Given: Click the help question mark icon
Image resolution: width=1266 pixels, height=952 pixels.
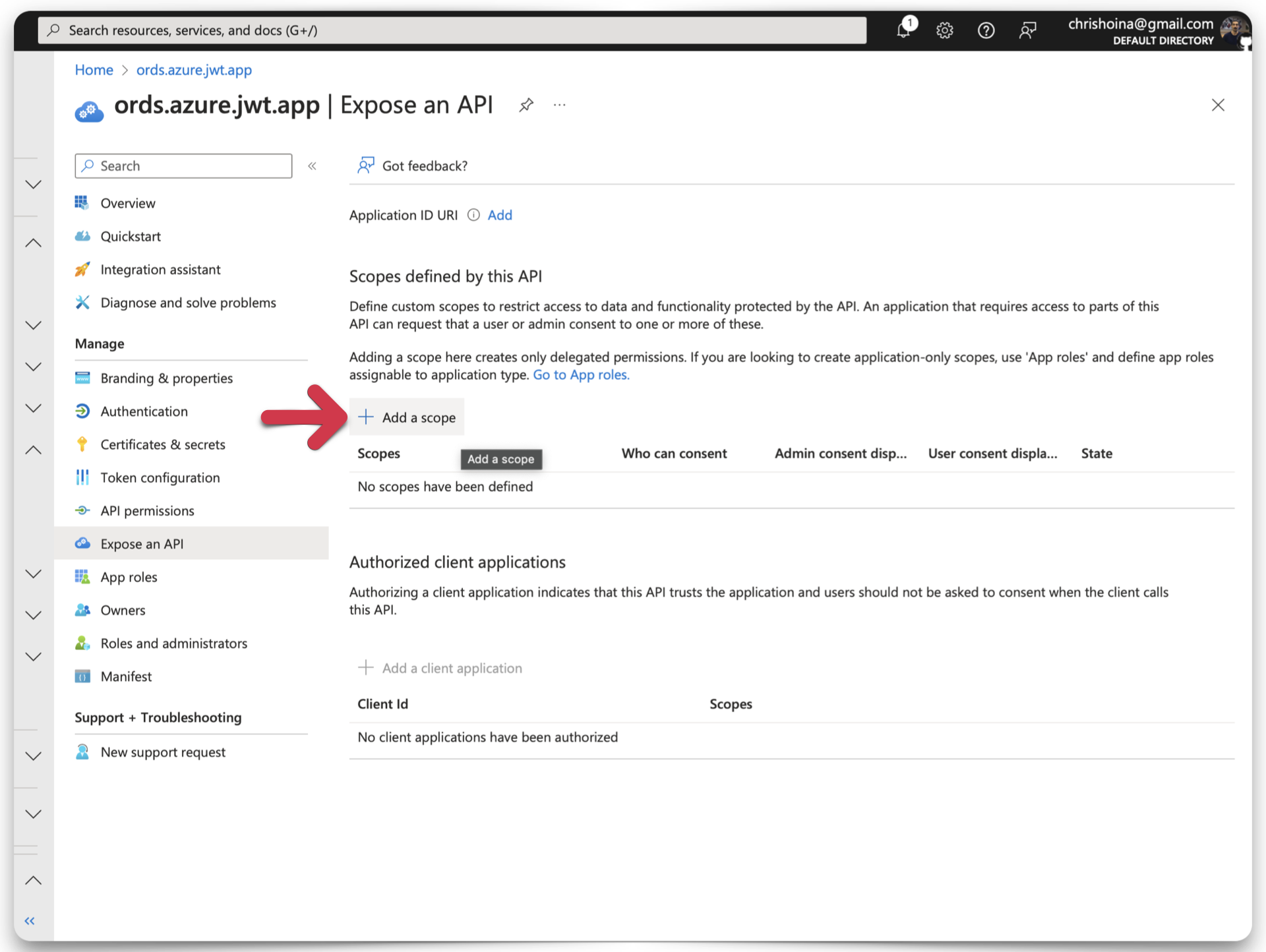Looking at the screenshot, I should point(986,30).
